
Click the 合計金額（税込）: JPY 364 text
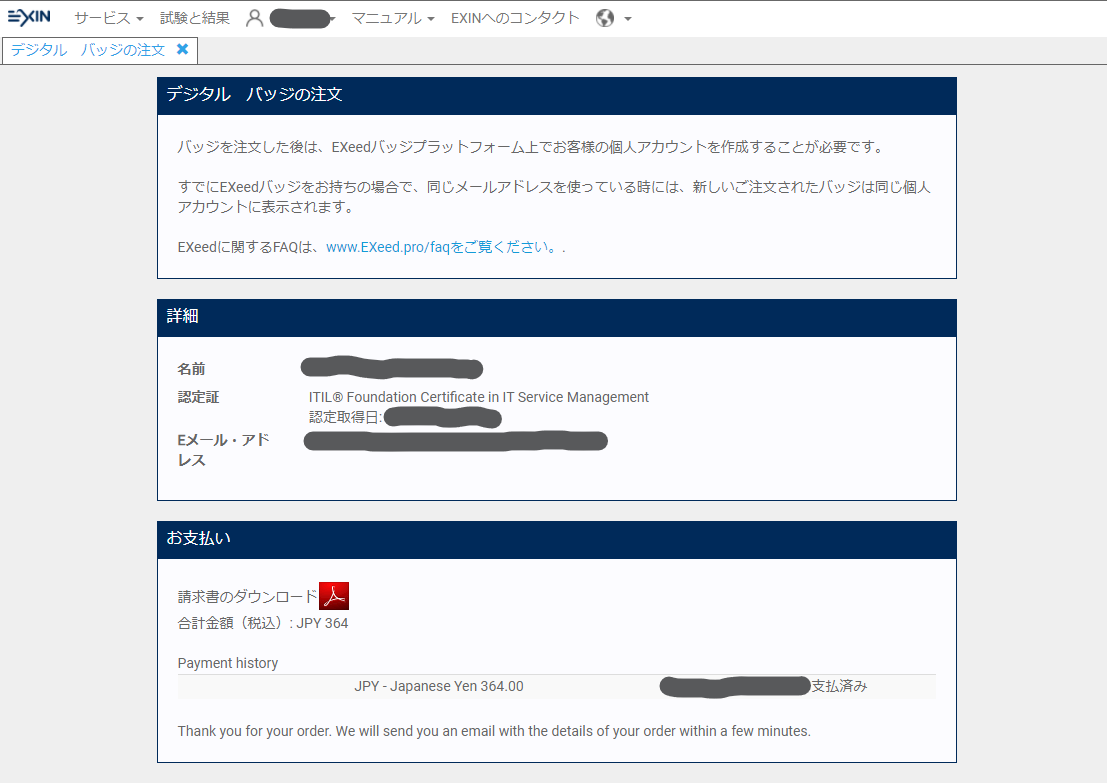tap(263, 623)
